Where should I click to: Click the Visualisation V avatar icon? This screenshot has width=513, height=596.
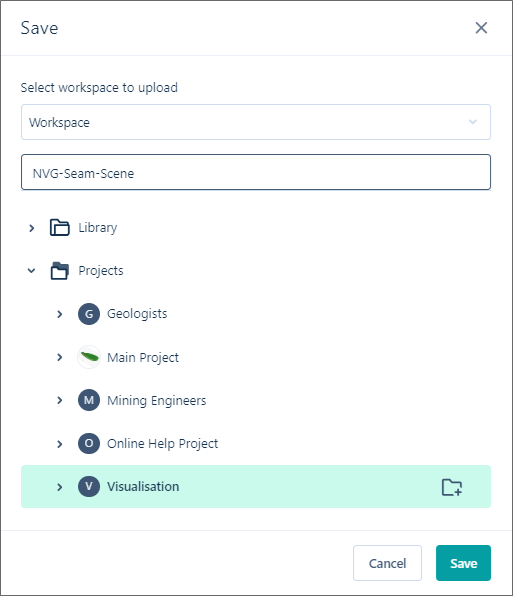[89, 487]
